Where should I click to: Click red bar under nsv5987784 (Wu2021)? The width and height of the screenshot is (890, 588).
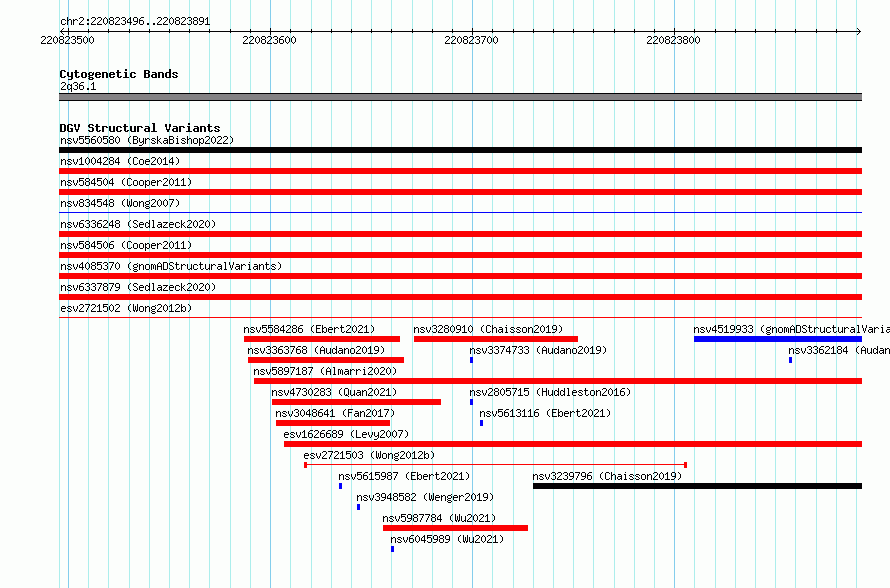(x=455, y=528)
